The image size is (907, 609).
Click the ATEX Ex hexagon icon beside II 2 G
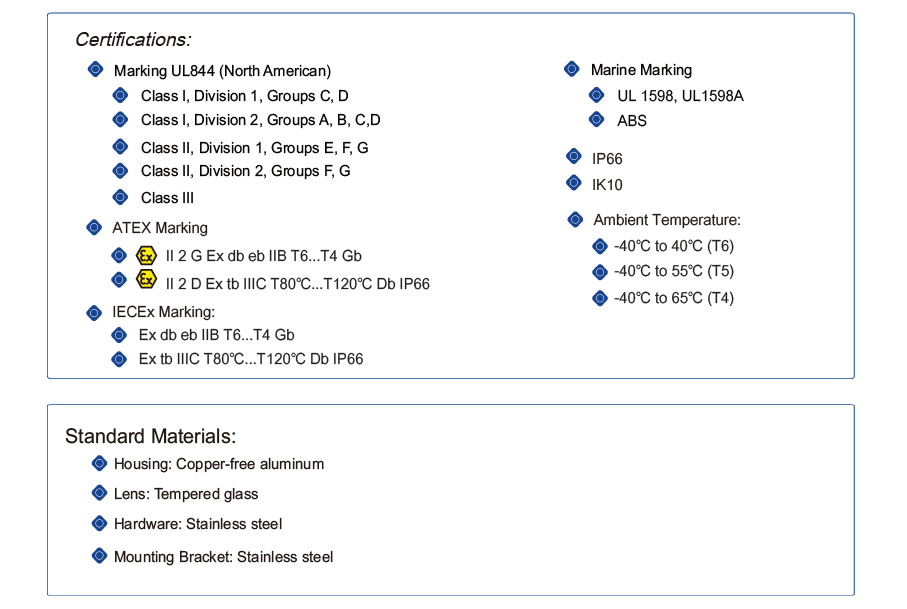pyautogui.click(x=146, y=255)
